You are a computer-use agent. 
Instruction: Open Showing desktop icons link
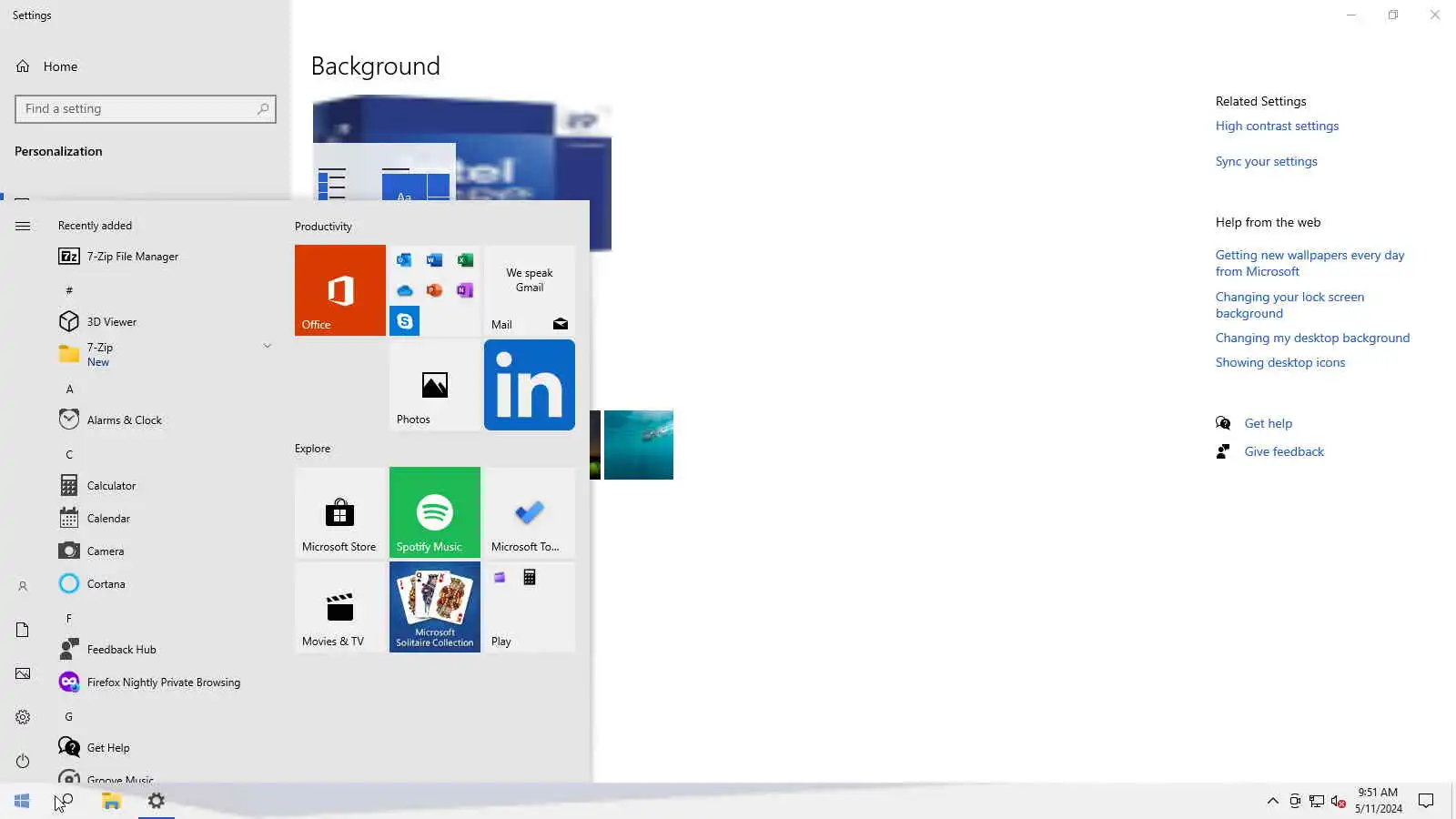point(1279,363)
